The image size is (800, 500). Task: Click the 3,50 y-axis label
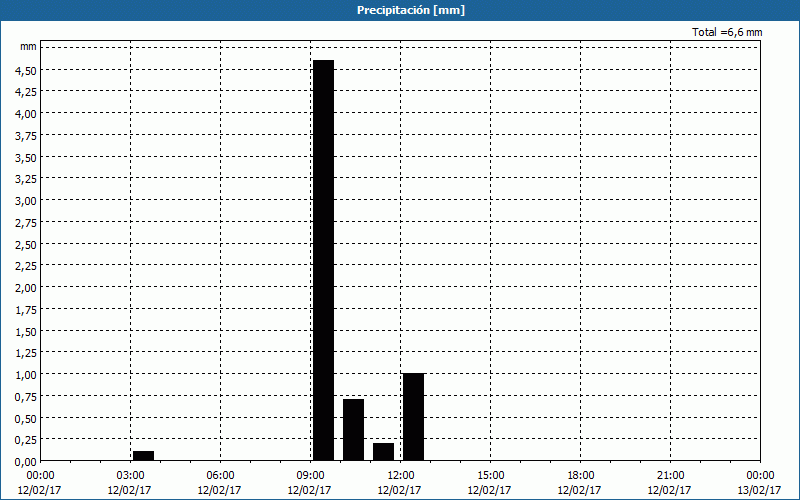click(26, 158)
